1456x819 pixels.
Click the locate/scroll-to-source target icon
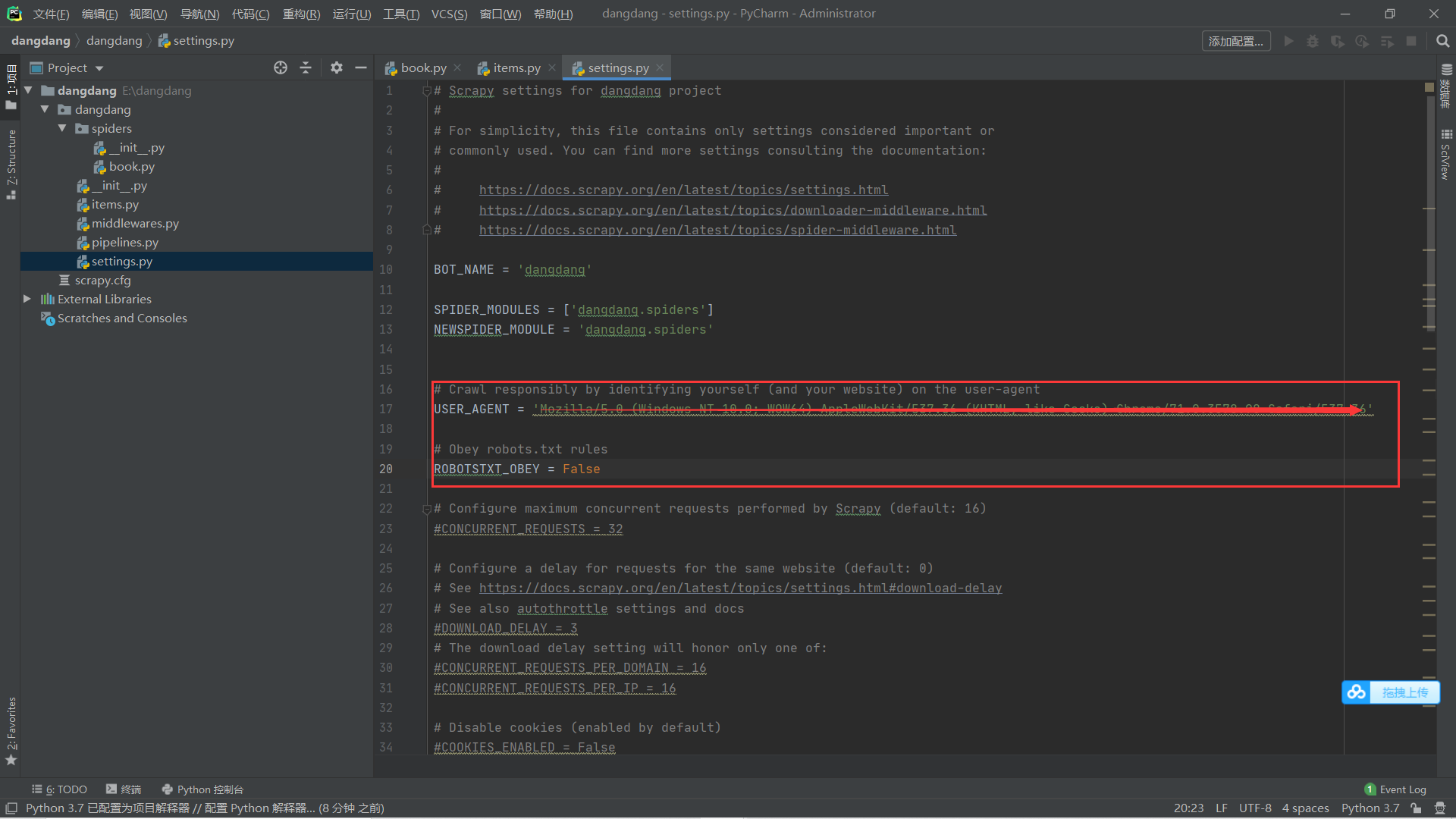(x=281, y=67)
